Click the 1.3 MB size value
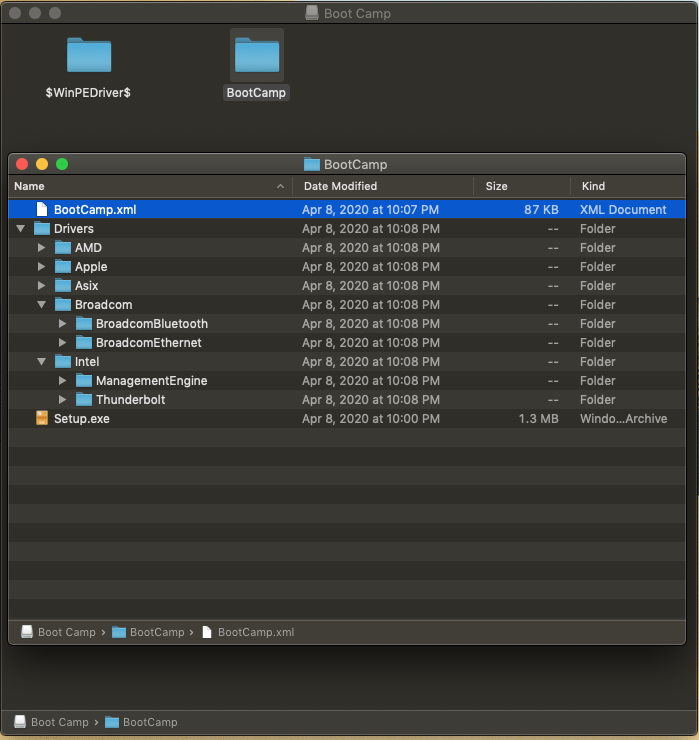Screen dimensions: 699x740 pos(539,419)
